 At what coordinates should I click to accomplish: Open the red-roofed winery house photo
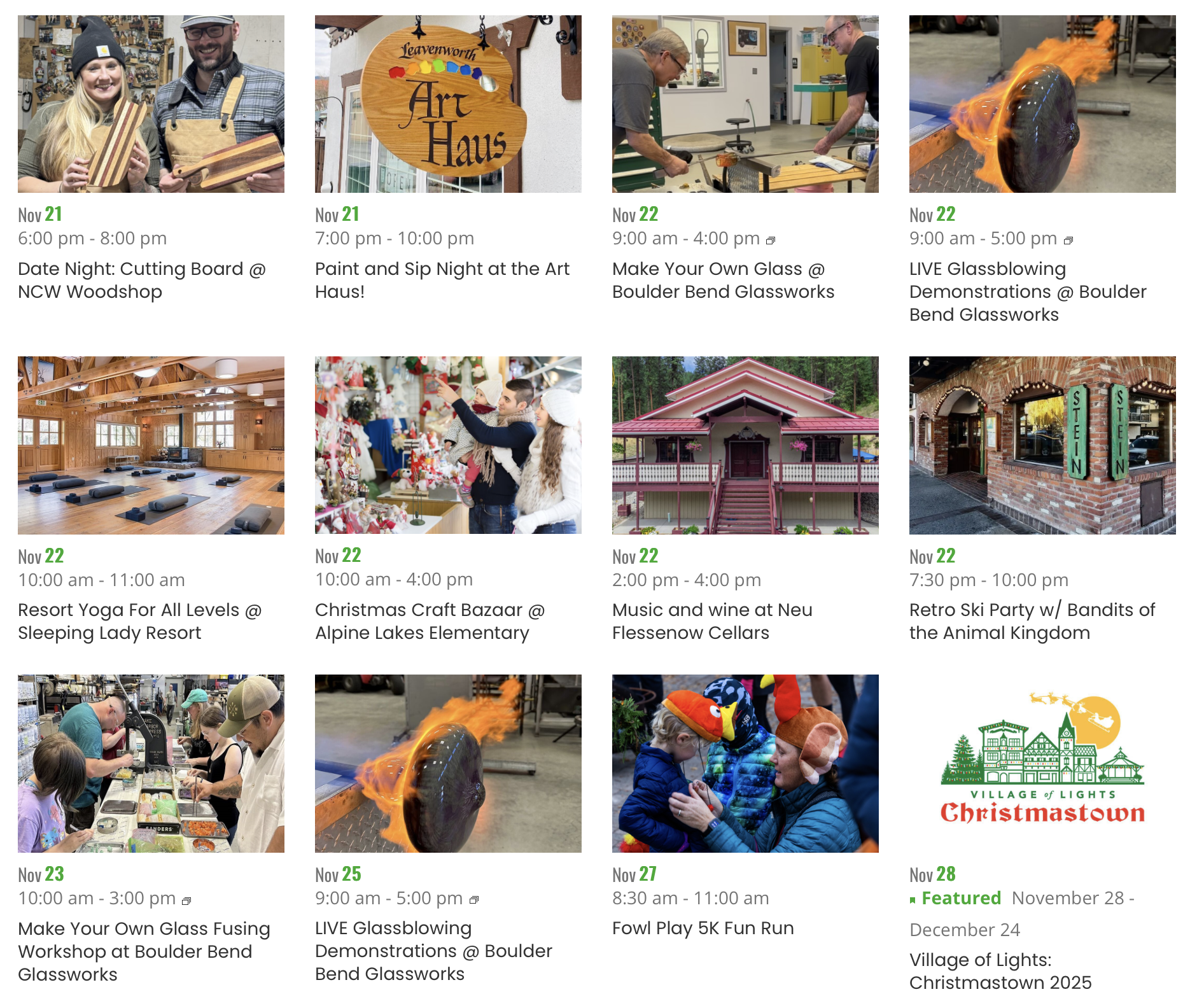coord(745,445)
